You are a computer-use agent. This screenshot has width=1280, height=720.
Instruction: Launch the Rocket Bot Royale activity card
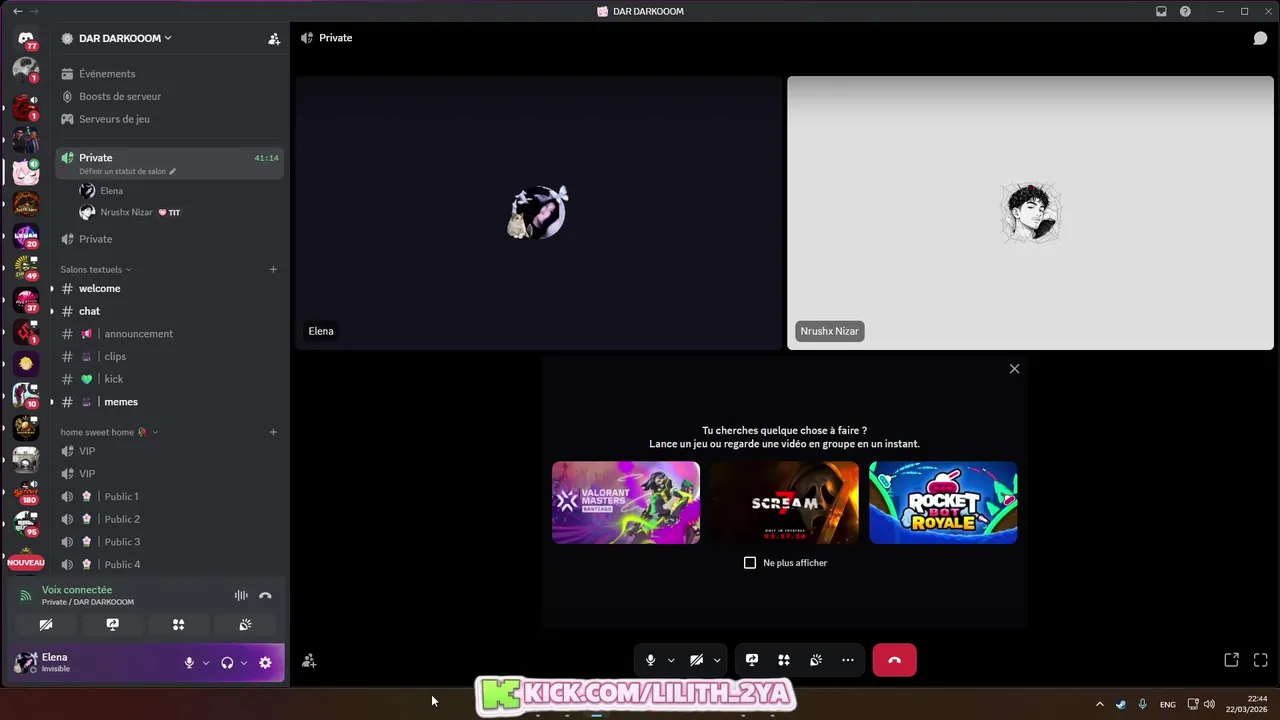pyautogui.click(x=943, y=502)
